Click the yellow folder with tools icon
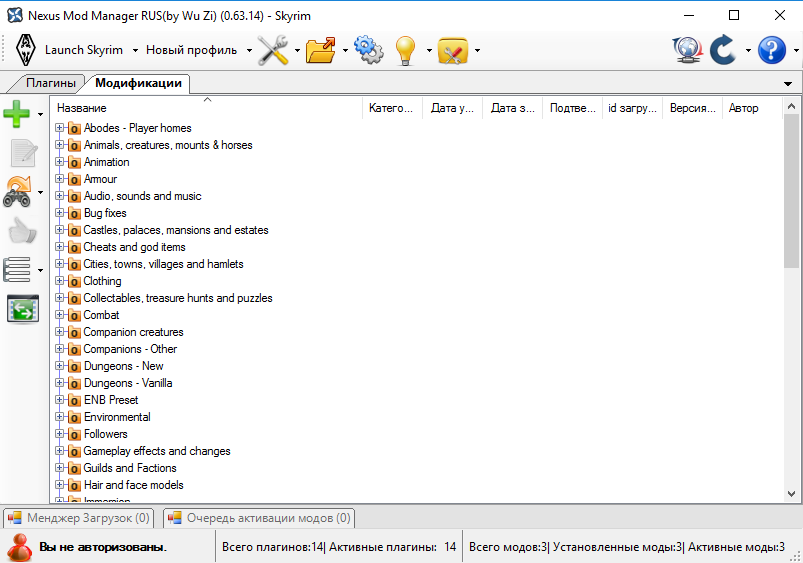803x563 pixels. tap(453, 50)
